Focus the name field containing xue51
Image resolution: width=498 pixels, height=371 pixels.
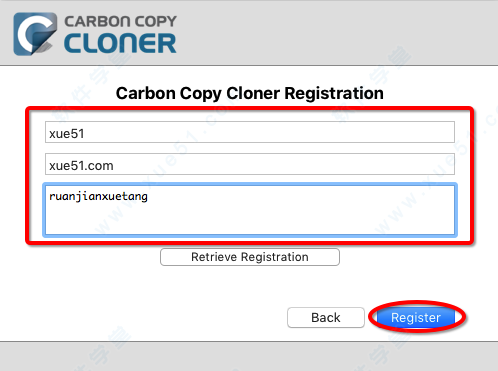(250, 132)
